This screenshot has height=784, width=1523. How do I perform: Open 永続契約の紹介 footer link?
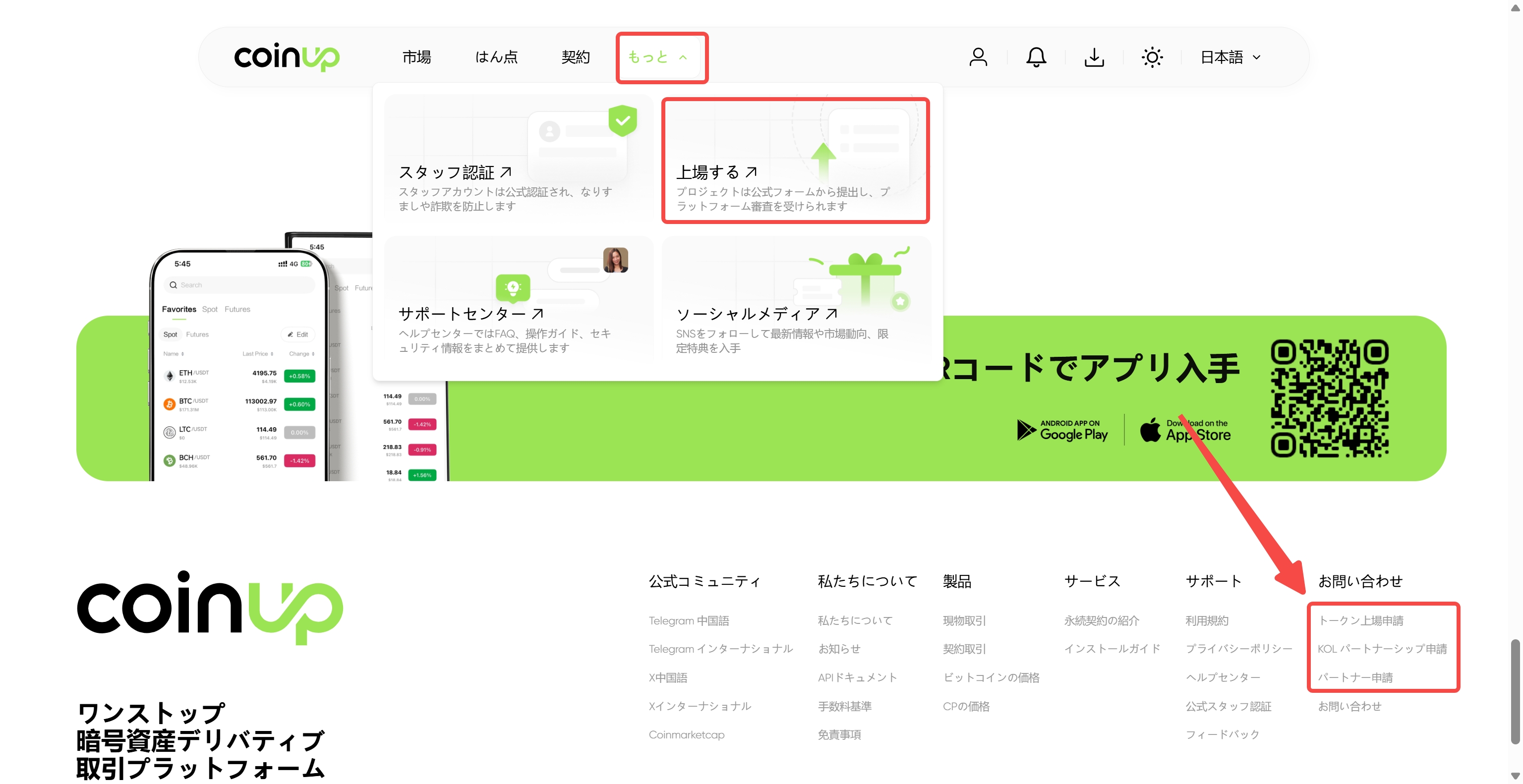click(x=1102, y=620)
